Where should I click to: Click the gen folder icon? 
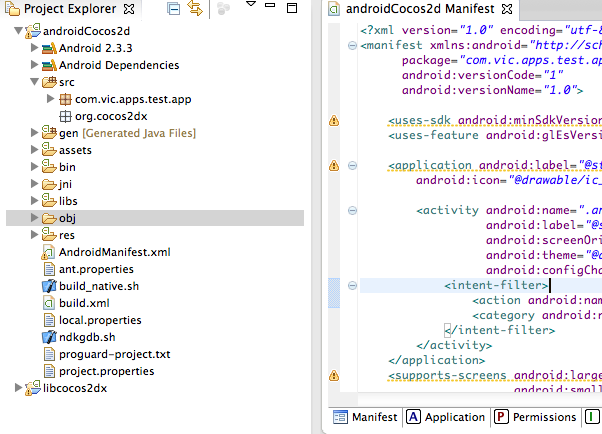tap(49, 132)
